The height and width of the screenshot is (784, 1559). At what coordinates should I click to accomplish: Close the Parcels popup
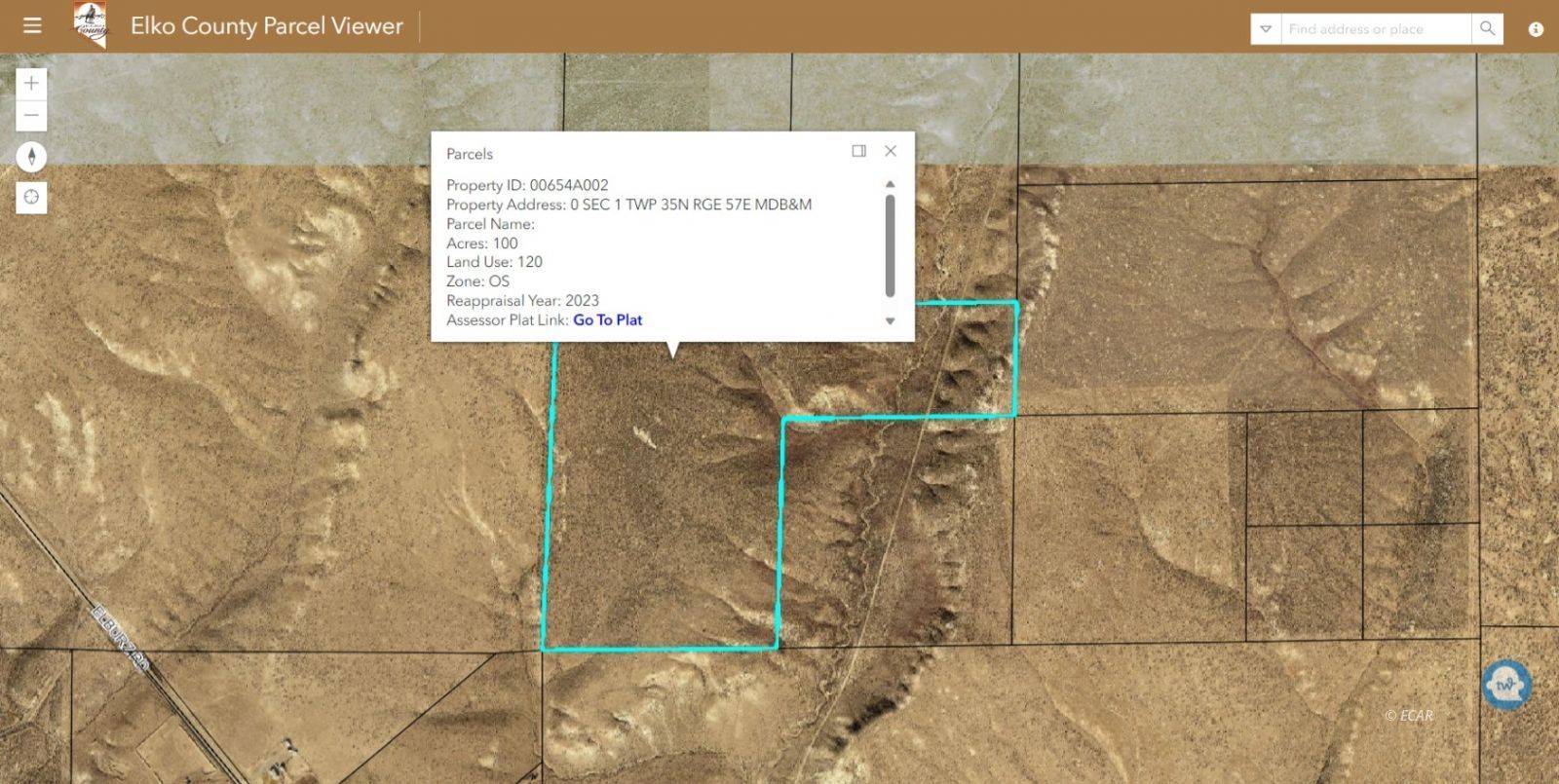tap(891, 151)
